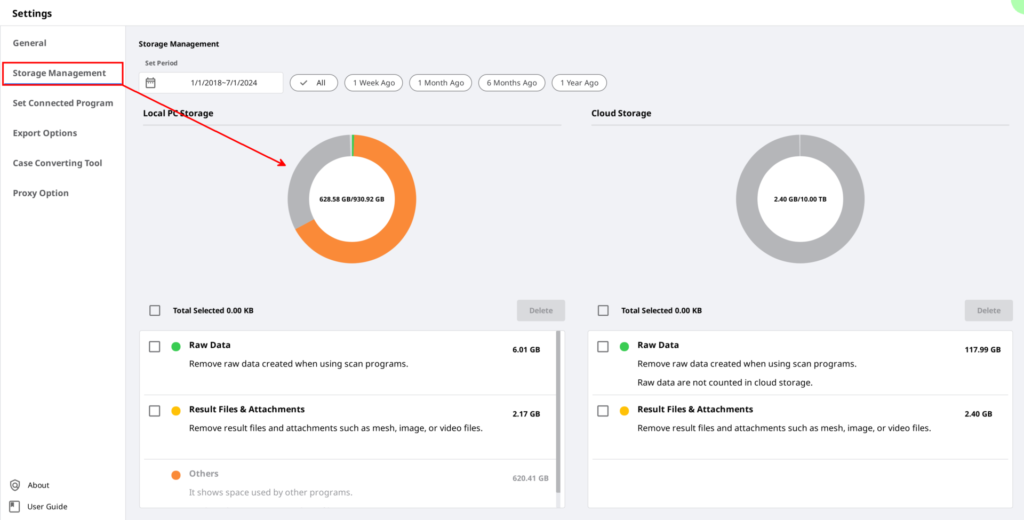Click the 117.99 GB cloud Raw Data size

(x=983, y=349)
